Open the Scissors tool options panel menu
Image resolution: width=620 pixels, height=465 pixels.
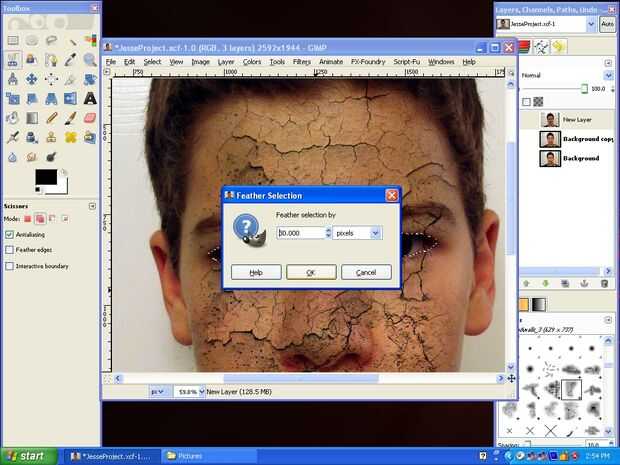pos(93,206)
